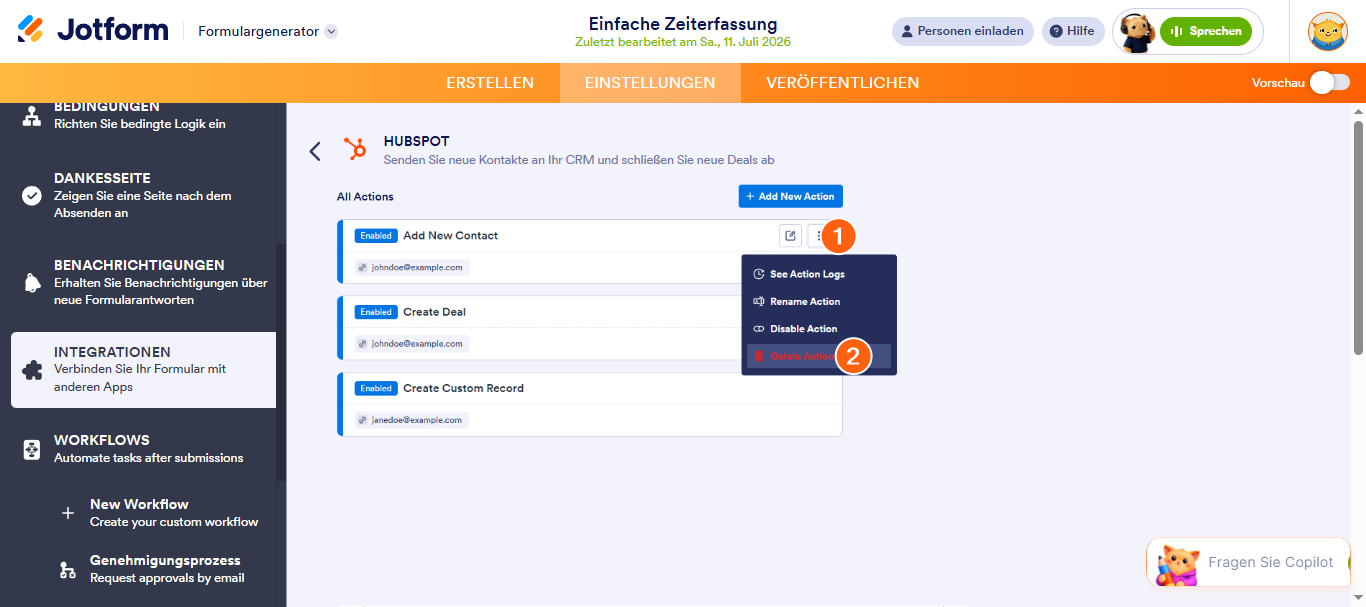Select the Add New Contact action title
Image resolution: width=1366 pixels, height=607 pixels.
pos(450,236)
